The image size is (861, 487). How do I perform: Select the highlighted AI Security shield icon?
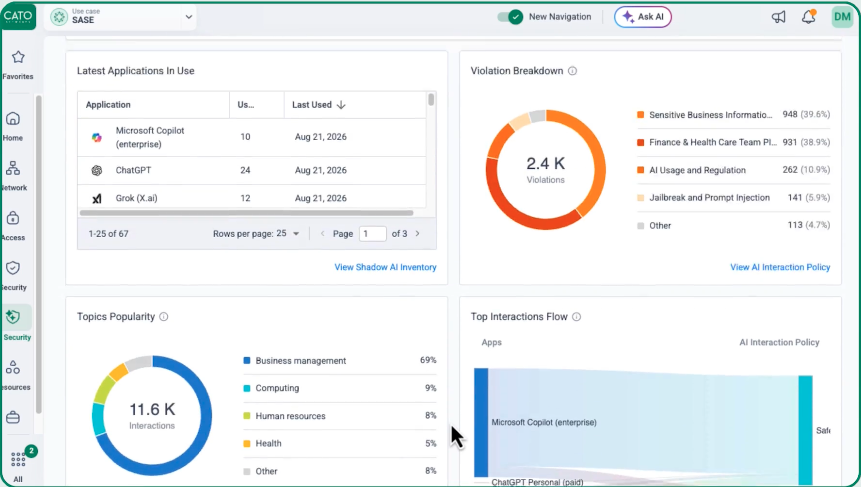point(13,317)
